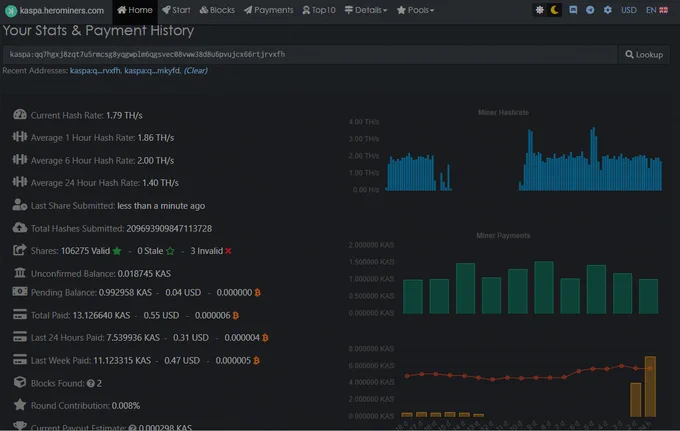Click Bitcoin symbol beside Last Week Paid
Image resolution: width=680 pixels, height=431 pixels.
256,361
